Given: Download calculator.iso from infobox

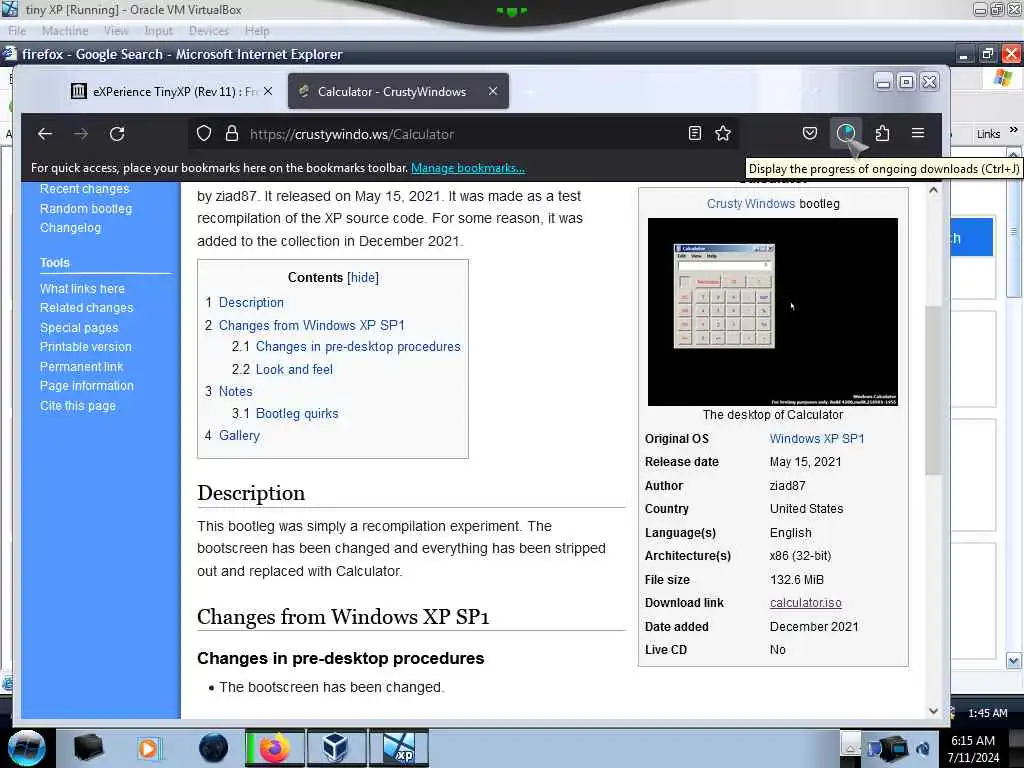Looking at the screenshot, I should pyautogui.click(x=805, y=603).
